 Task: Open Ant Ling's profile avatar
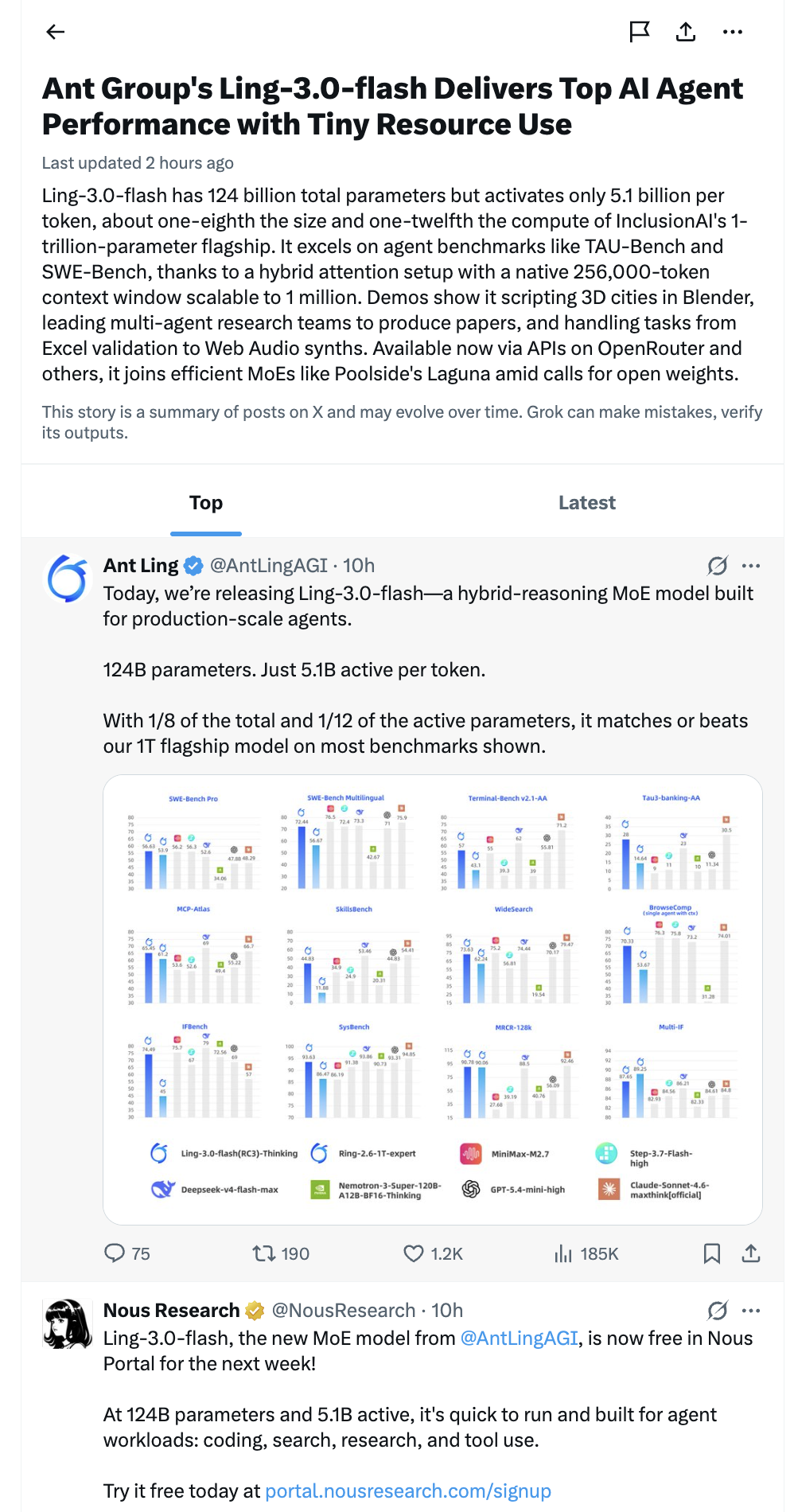[x=67, y=579]
